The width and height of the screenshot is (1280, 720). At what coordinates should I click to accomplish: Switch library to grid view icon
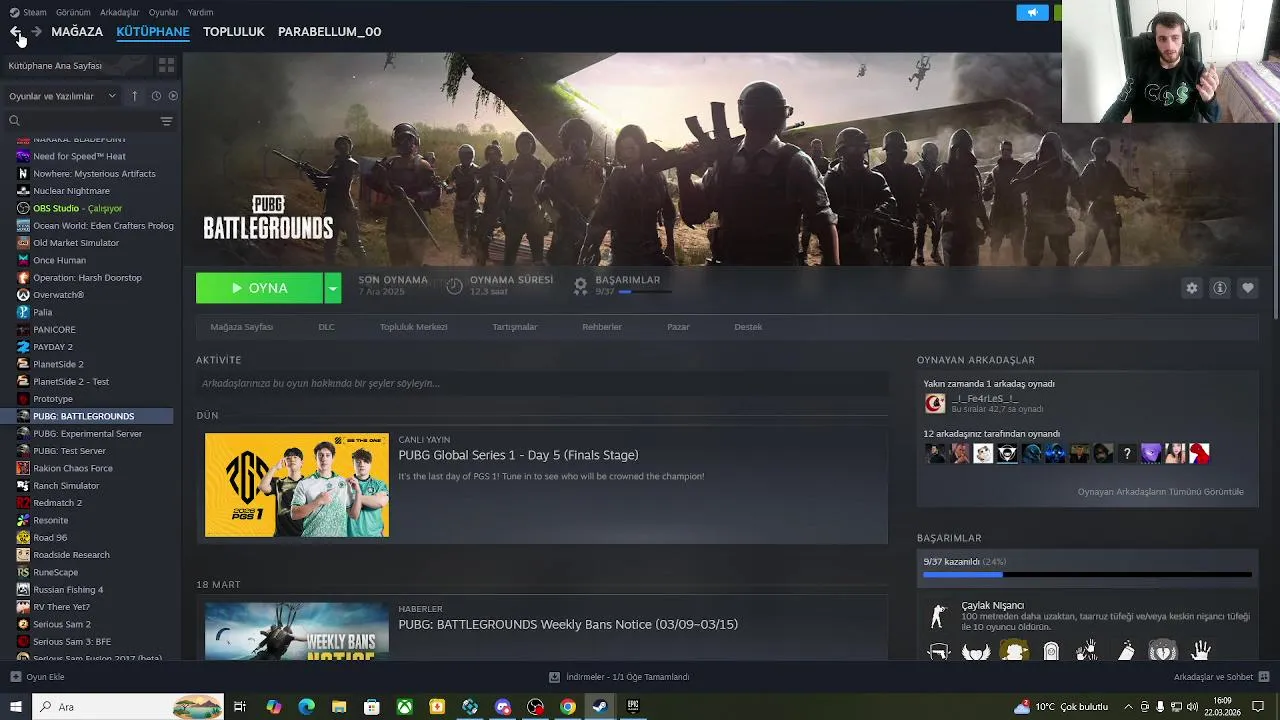click(166, 65)
